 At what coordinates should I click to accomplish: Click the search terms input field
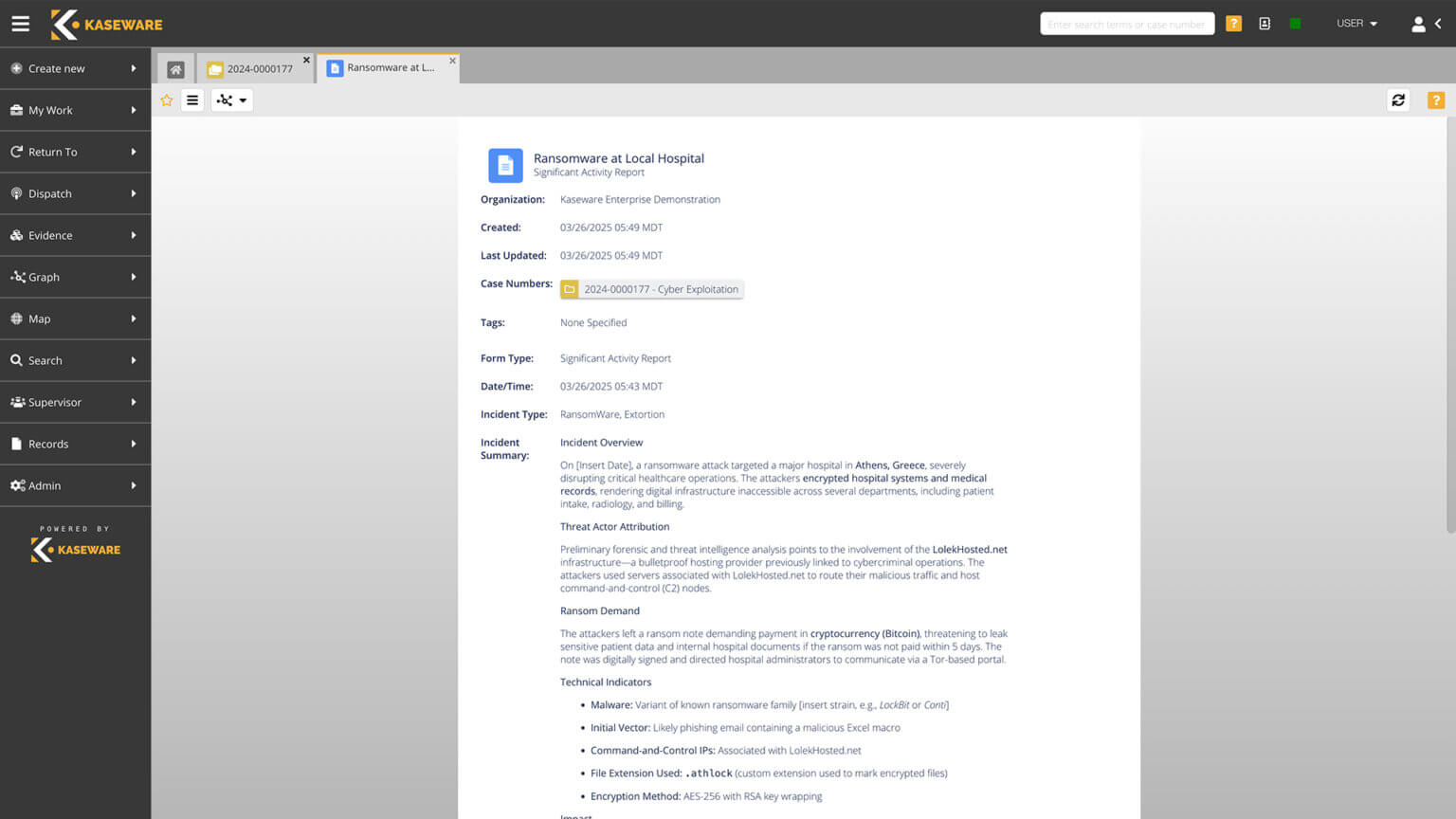(x=1126, y=24)
